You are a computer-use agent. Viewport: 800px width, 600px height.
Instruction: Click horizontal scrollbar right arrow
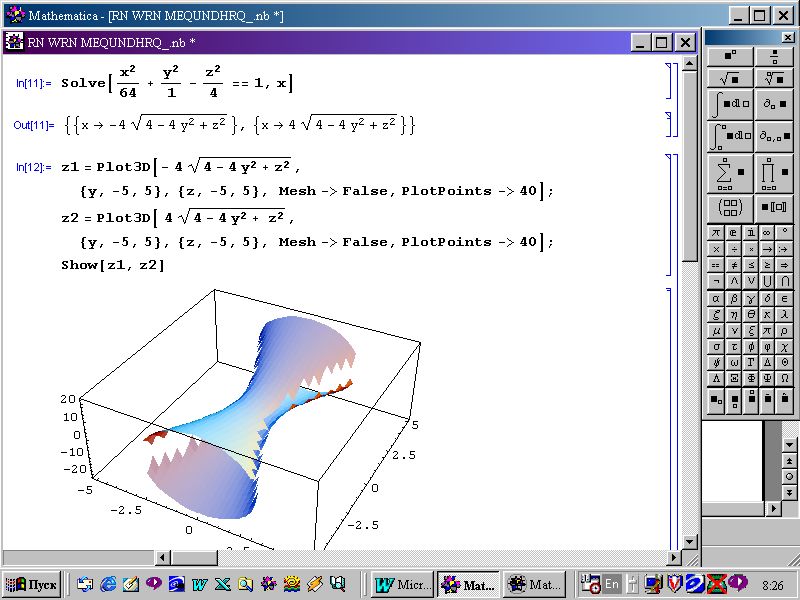point(674,558)
